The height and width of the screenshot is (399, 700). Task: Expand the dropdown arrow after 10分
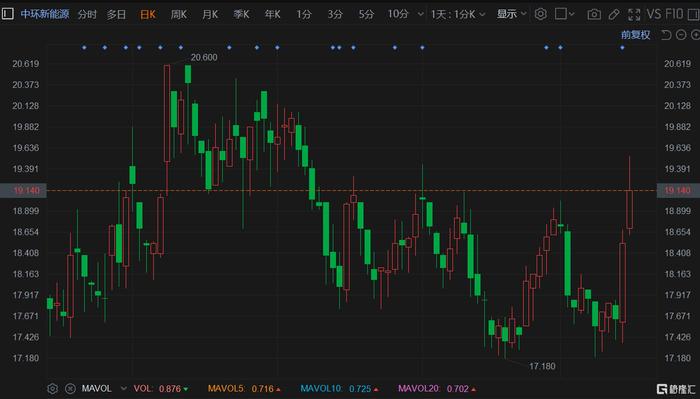421,14
